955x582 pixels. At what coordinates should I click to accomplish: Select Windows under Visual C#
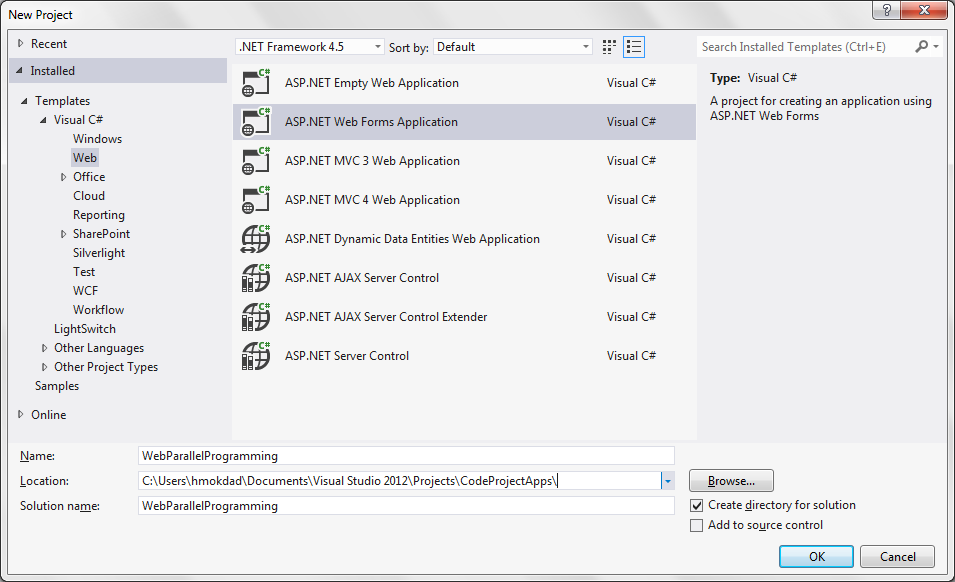[97, 139]
